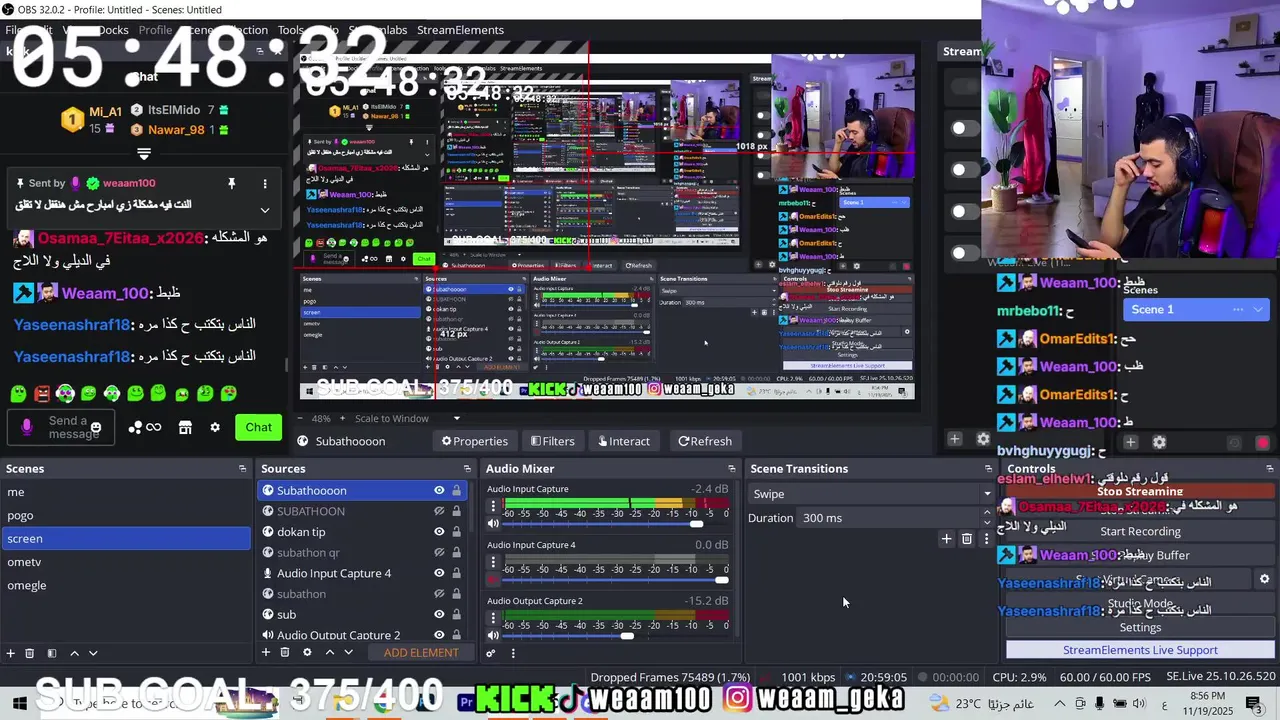Select the pogo scene
Screen dimensions: 1280x720
126,515
